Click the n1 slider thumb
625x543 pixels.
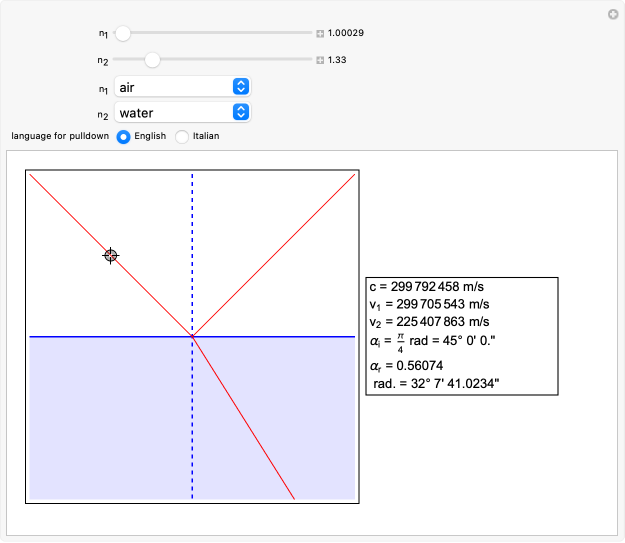point(123,33)
